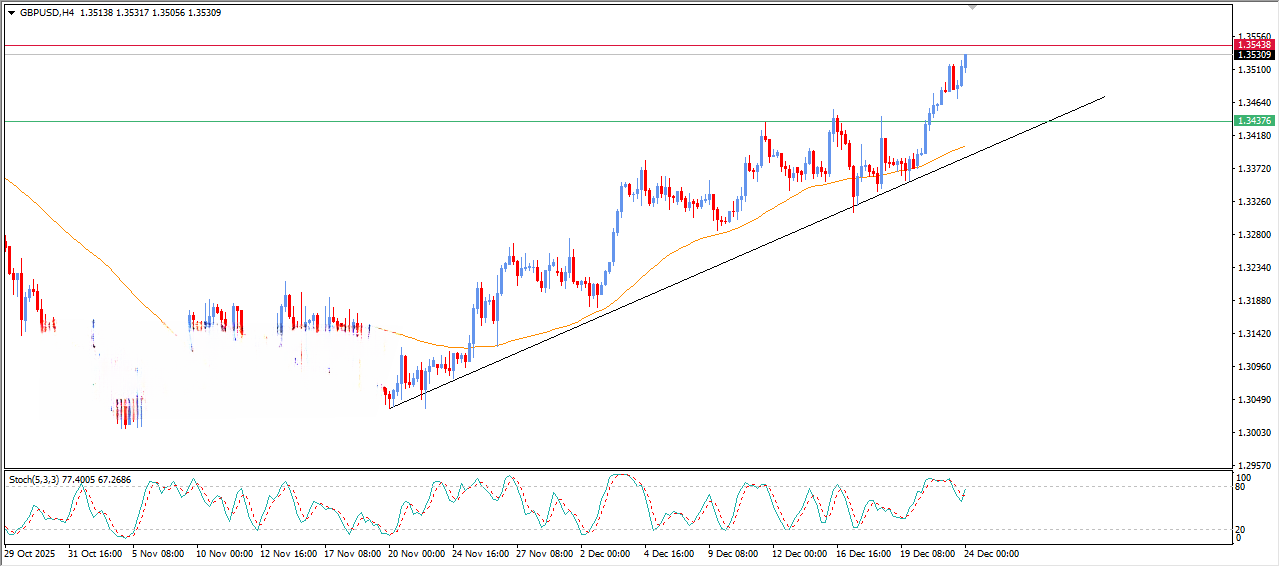Click the 1.30030 price scale value
Screen dimensions: 1280x567
click(x=1254, y=433)
